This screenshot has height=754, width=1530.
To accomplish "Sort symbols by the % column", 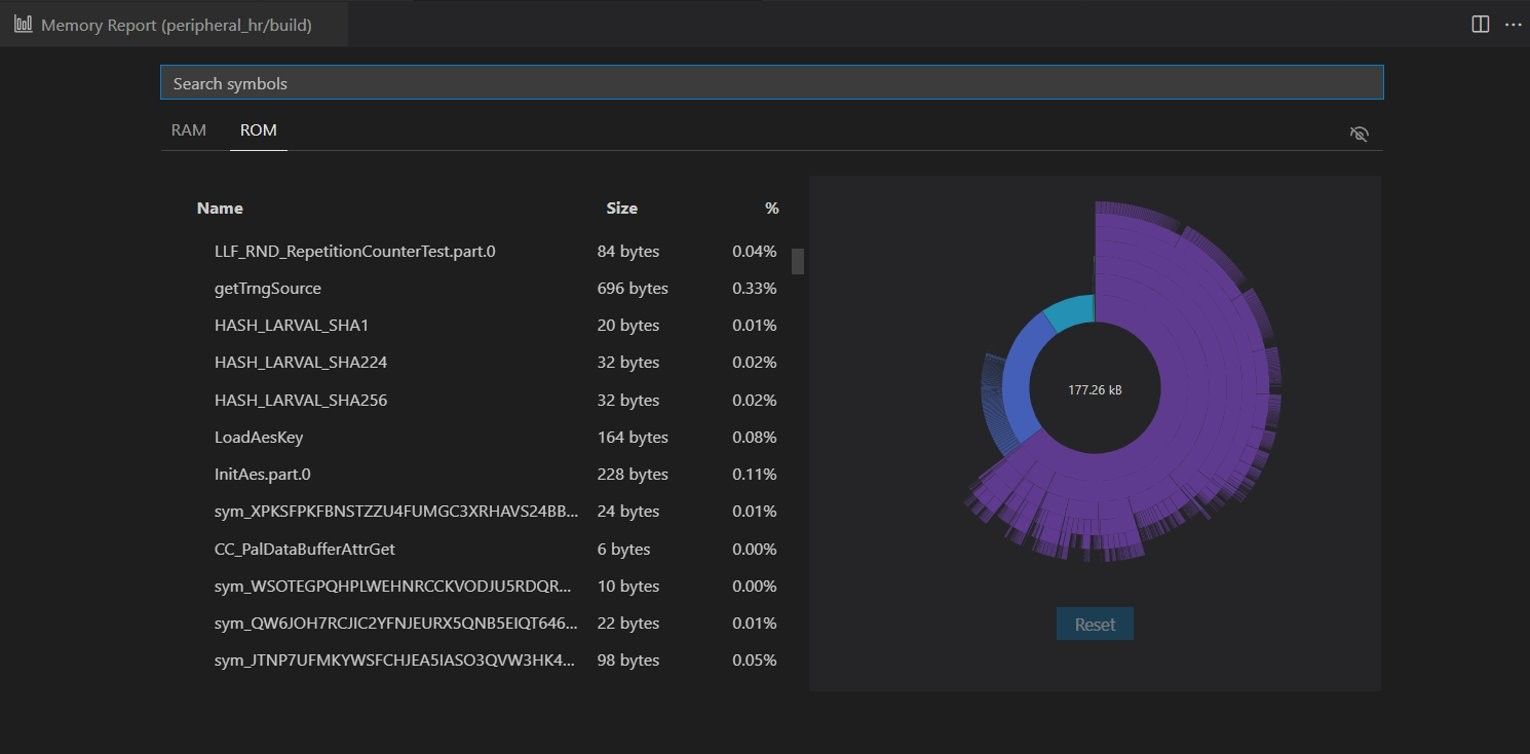I will pos(771,207).
